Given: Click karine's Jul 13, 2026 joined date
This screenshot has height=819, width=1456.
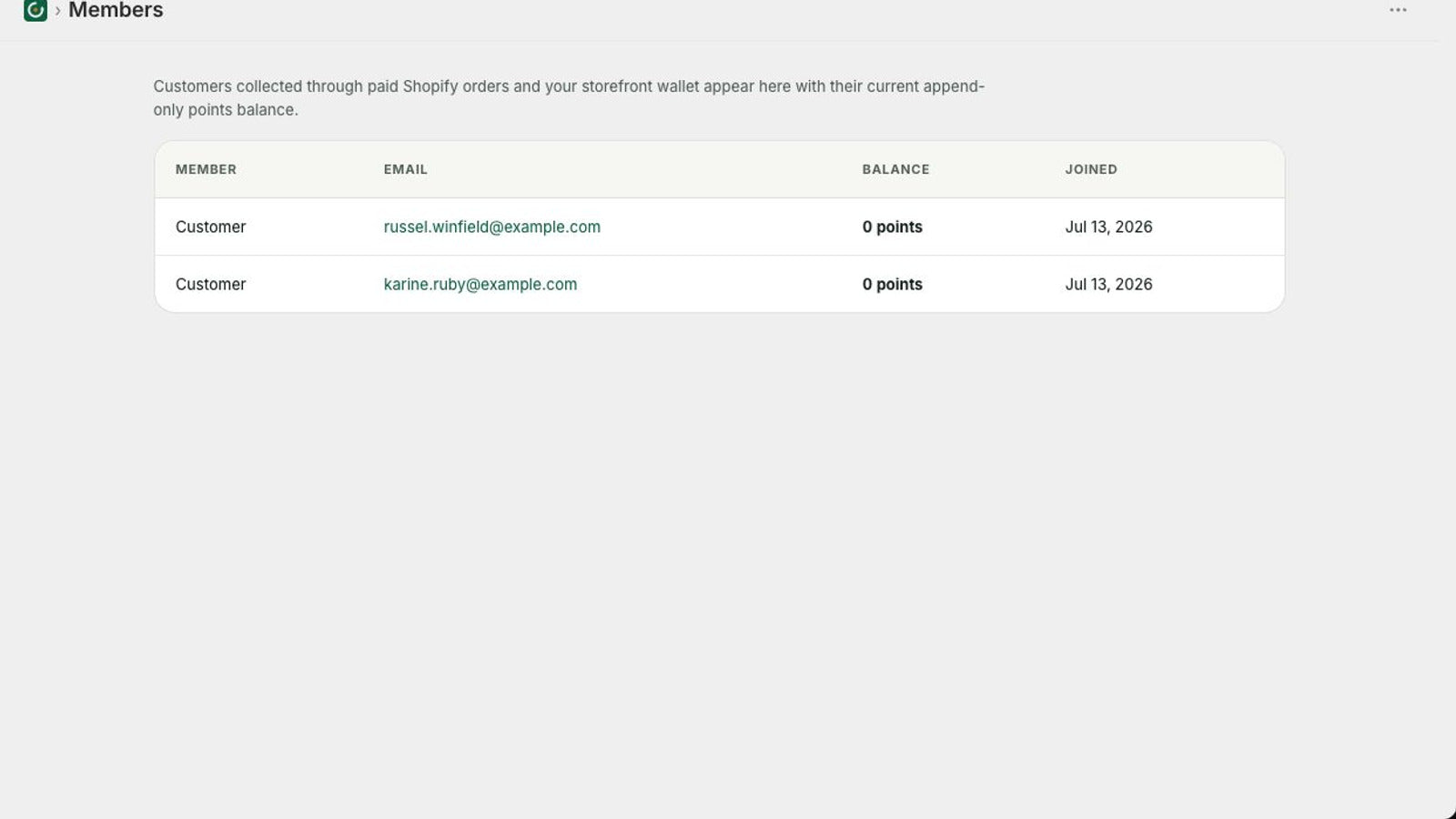Looking at the screenshot, I should click(1108, 284).
